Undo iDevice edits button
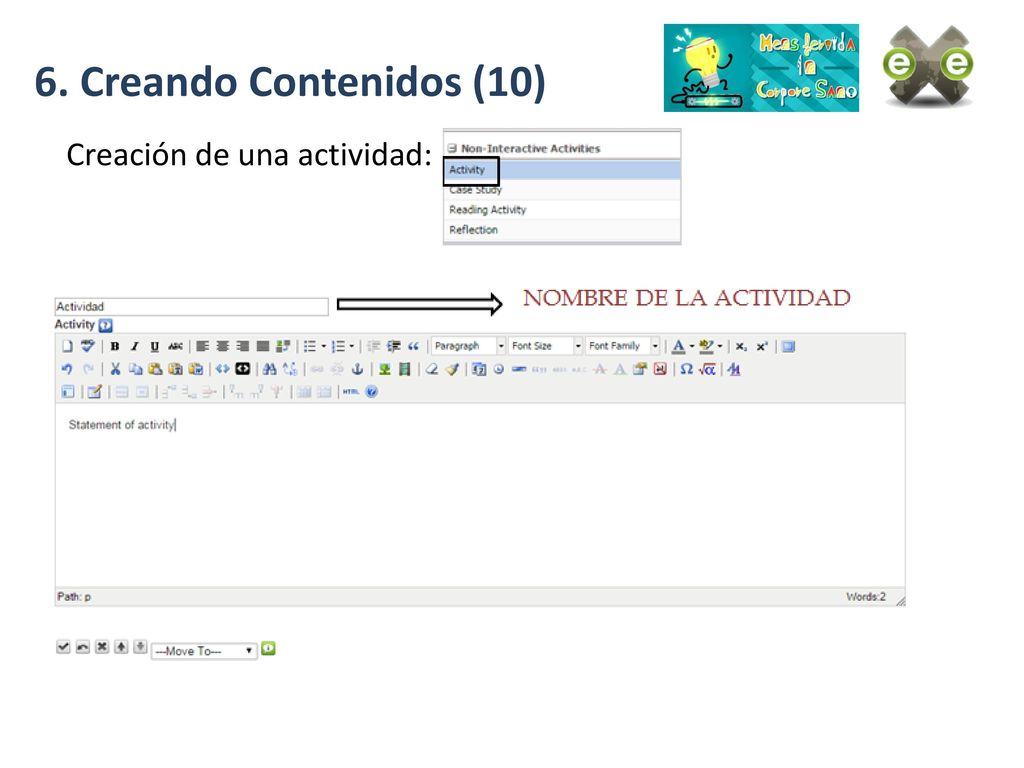 coord(82,647)
